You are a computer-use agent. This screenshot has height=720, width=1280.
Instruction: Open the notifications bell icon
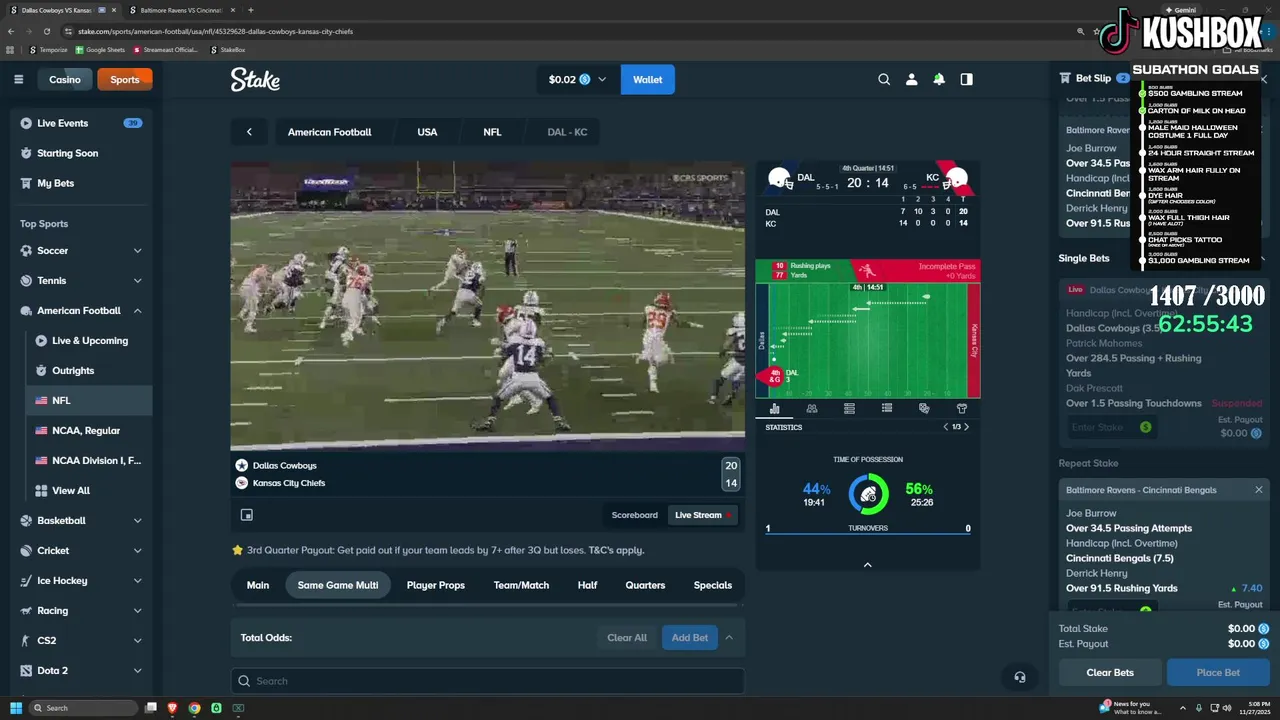[x=939, y=79]
